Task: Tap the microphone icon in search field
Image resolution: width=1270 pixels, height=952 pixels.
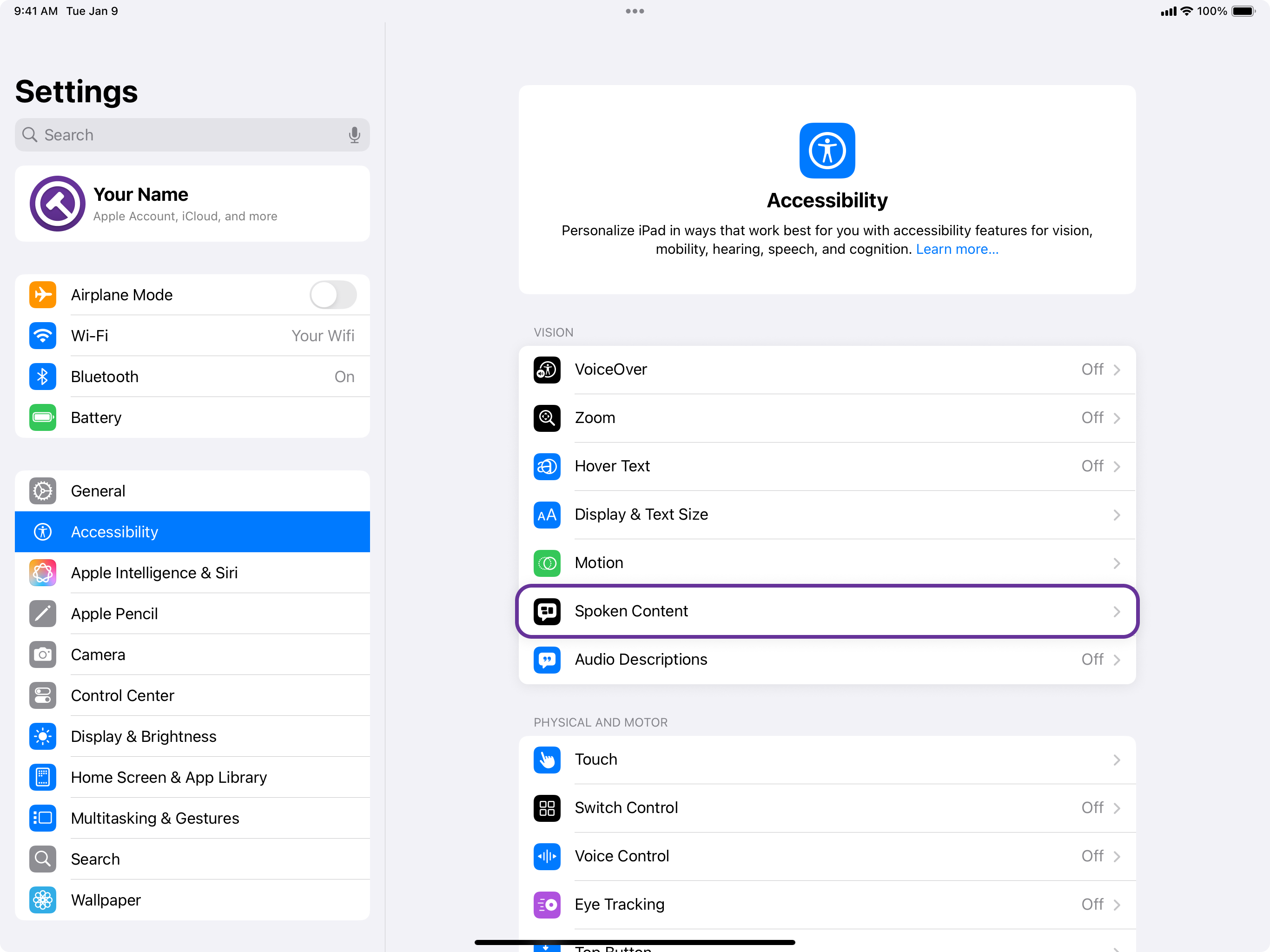Action: [354, 135]
